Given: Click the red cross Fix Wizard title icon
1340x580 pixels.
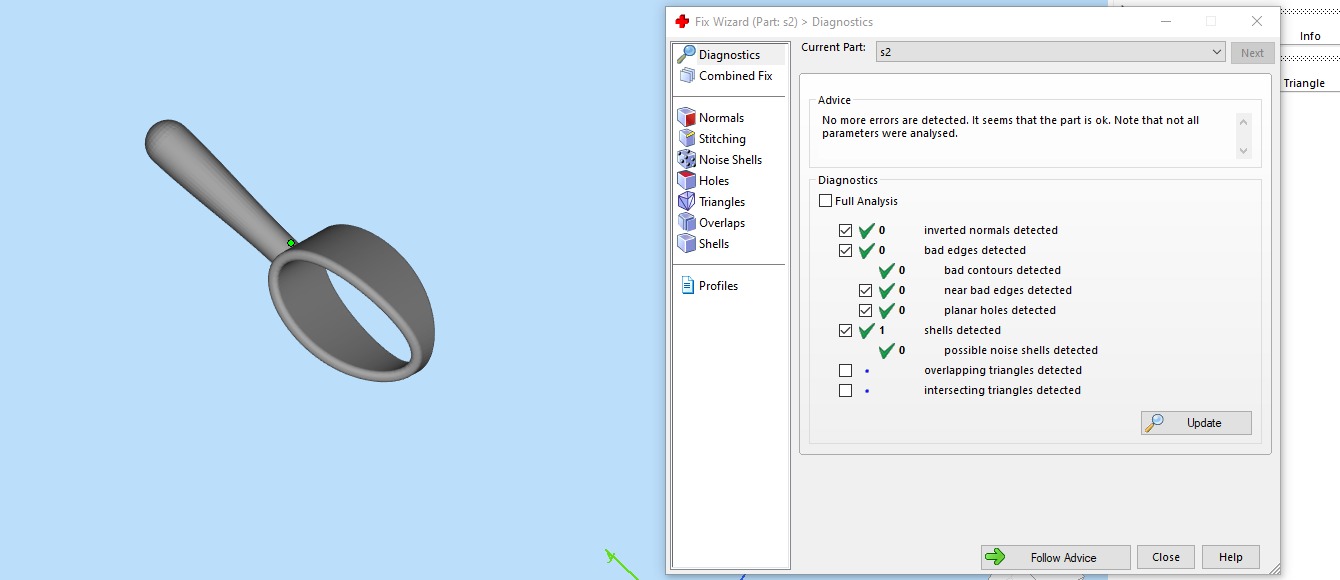Looking at the screenshot, I should click(x=682, y=21).
